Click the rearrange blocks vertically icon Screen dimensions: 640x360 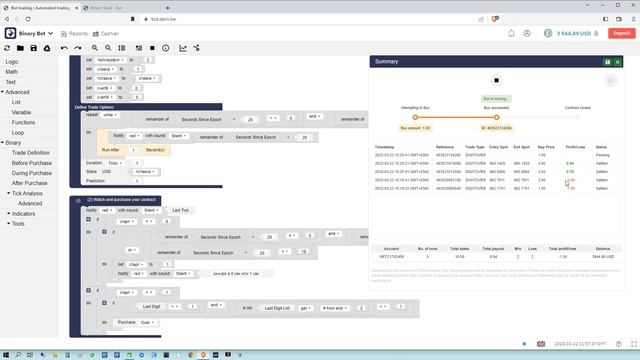tap(122, 48)
